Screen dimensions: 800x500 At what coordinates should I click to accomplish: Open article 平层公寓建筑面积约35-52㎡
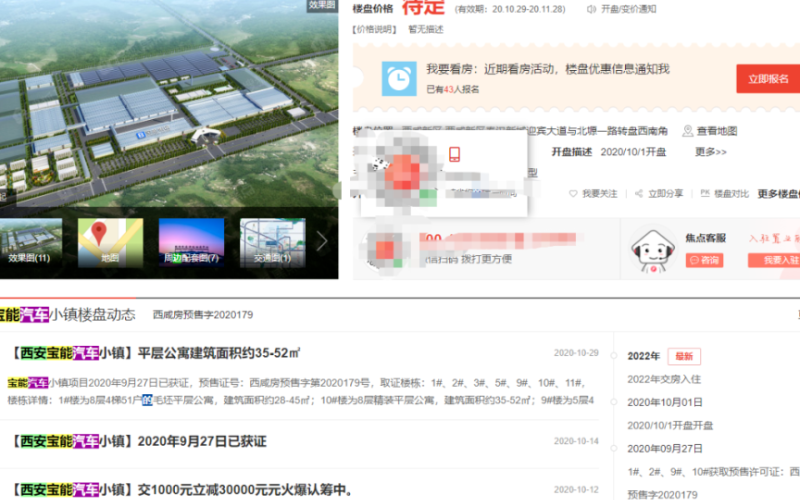pos(156,353)
